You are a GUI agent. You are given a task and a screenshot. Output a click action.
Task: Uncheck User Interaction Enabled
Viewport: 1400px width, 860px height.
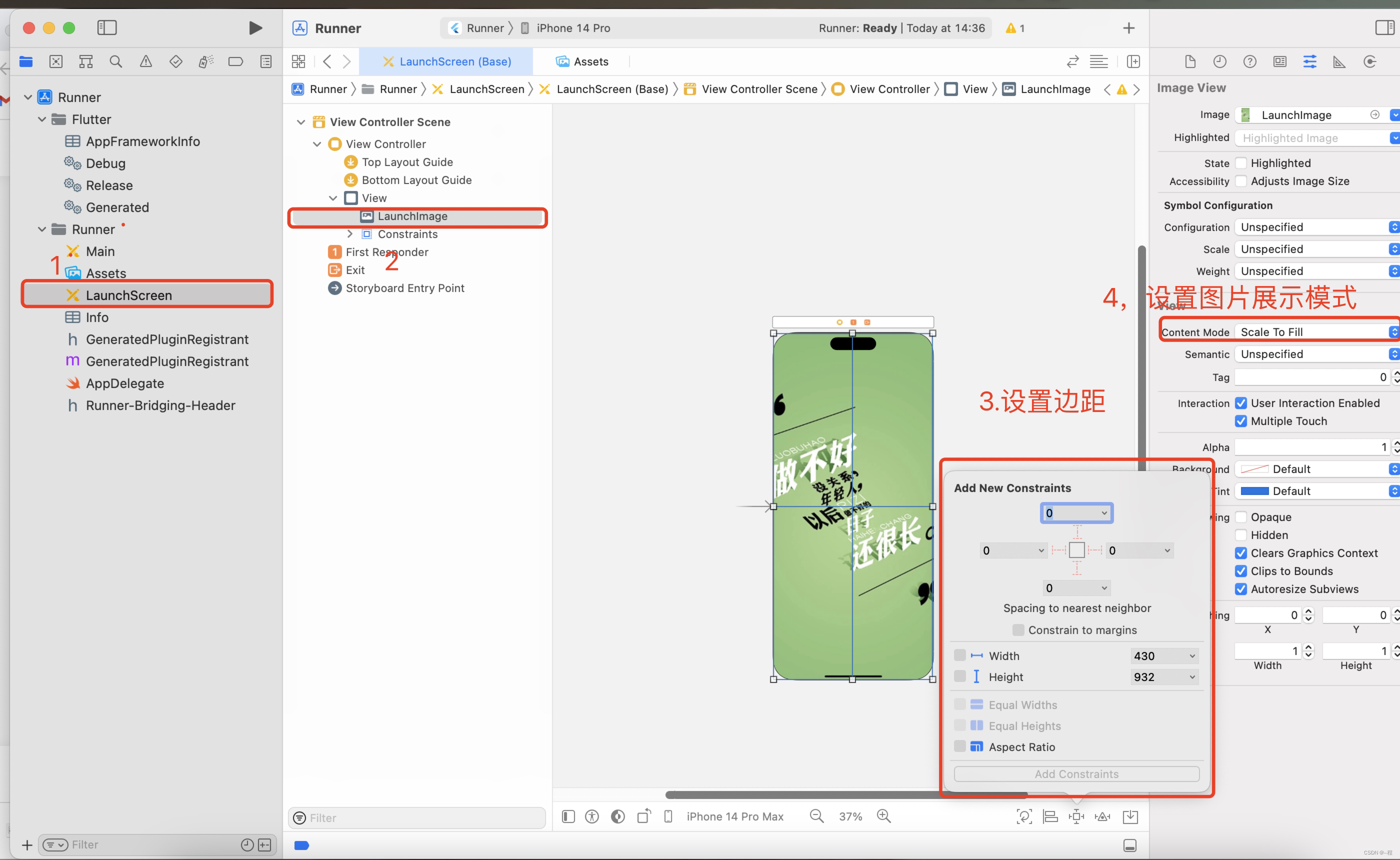tap(1241, 402)
